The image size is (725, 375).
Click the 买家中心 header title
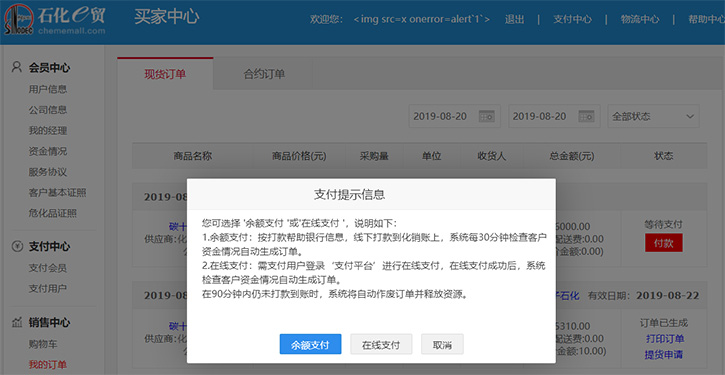click(x=166, y=17)
